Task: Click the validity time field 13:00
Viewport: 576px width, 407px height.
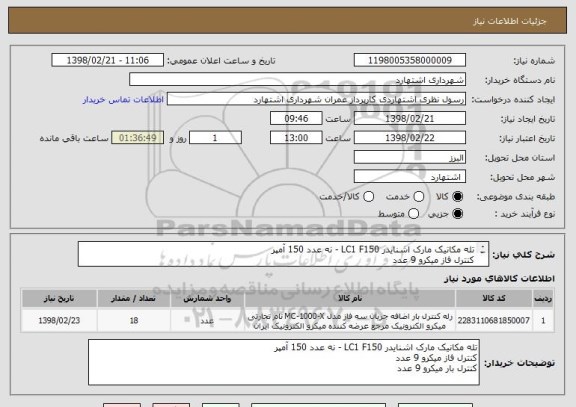Action: pos(296,138)
